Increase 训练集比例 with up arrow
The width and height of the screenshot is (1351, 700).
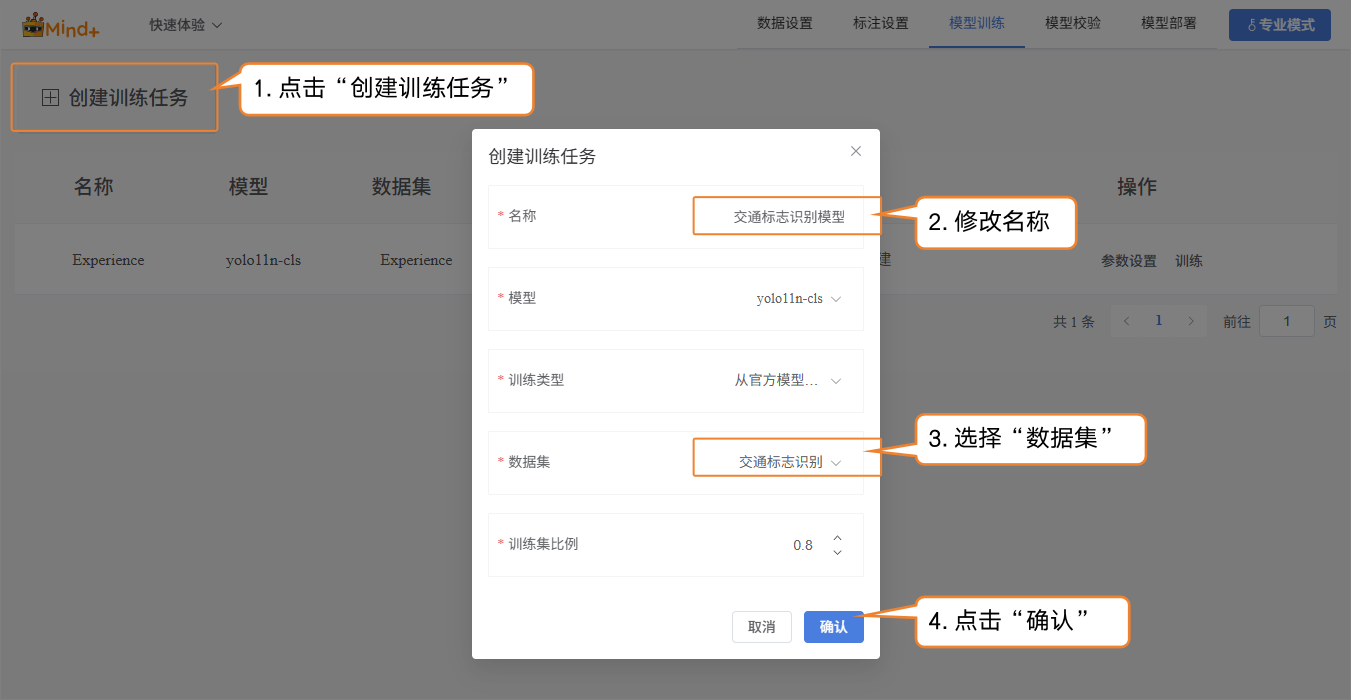(837, 538)
